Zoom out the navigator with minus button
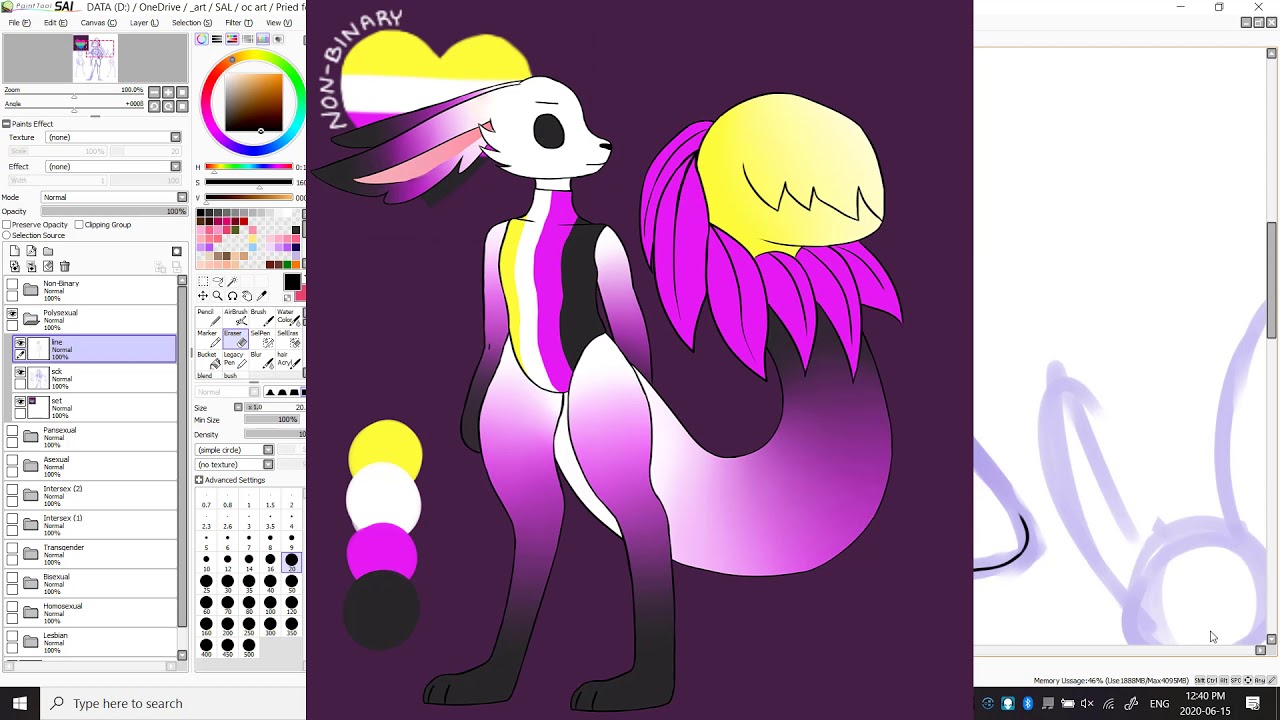The width and height of the screenshot is (1280, 720). coord(154,92)
